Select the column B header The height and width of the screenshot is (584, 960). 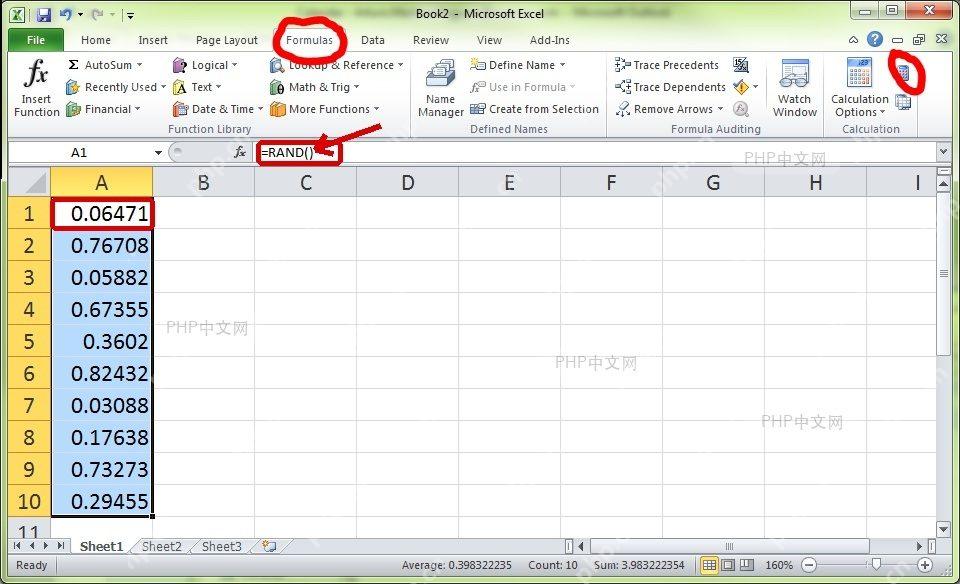203,182
